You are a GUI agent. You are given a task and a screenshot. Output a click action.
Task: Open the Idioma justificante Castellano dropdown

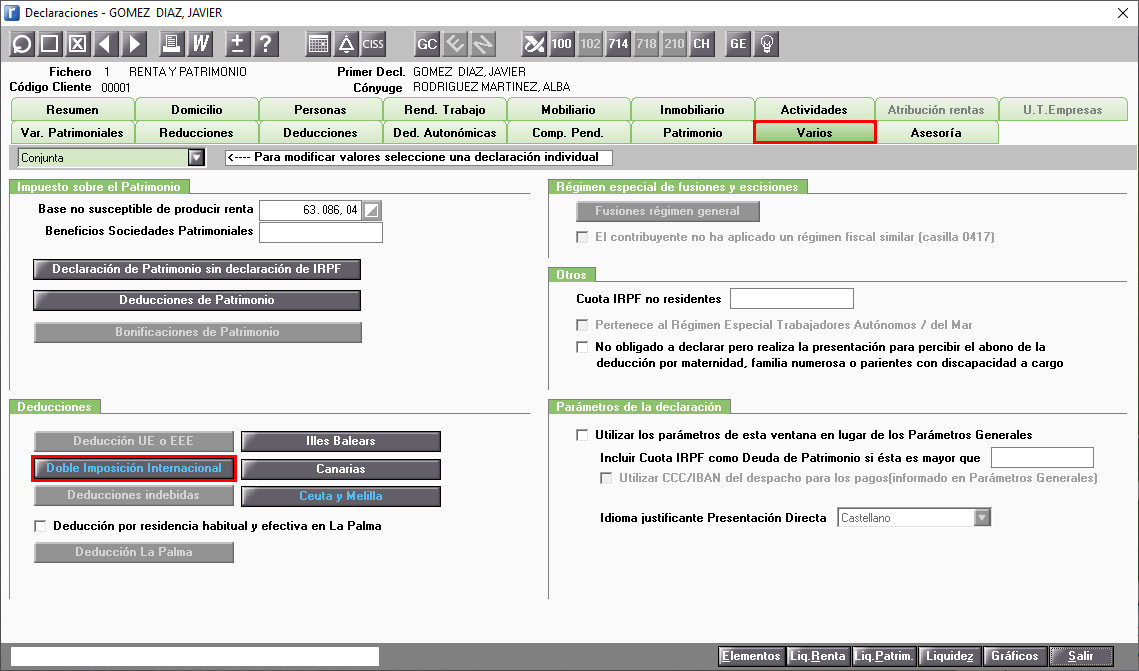pos(982,518)
